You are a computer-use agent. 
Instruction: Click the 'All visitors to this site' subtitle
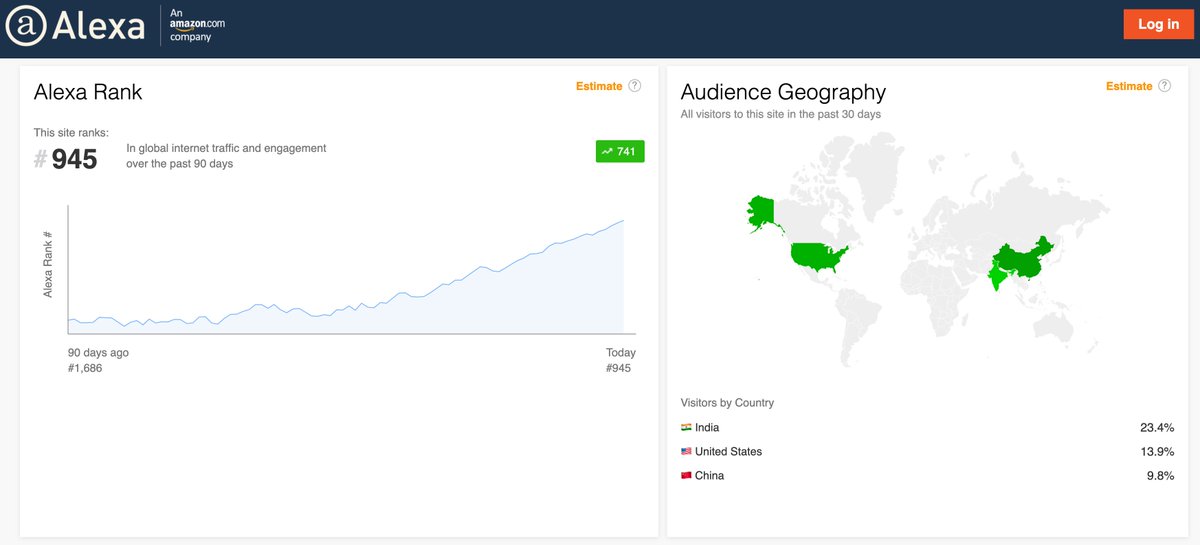(781, 115)
